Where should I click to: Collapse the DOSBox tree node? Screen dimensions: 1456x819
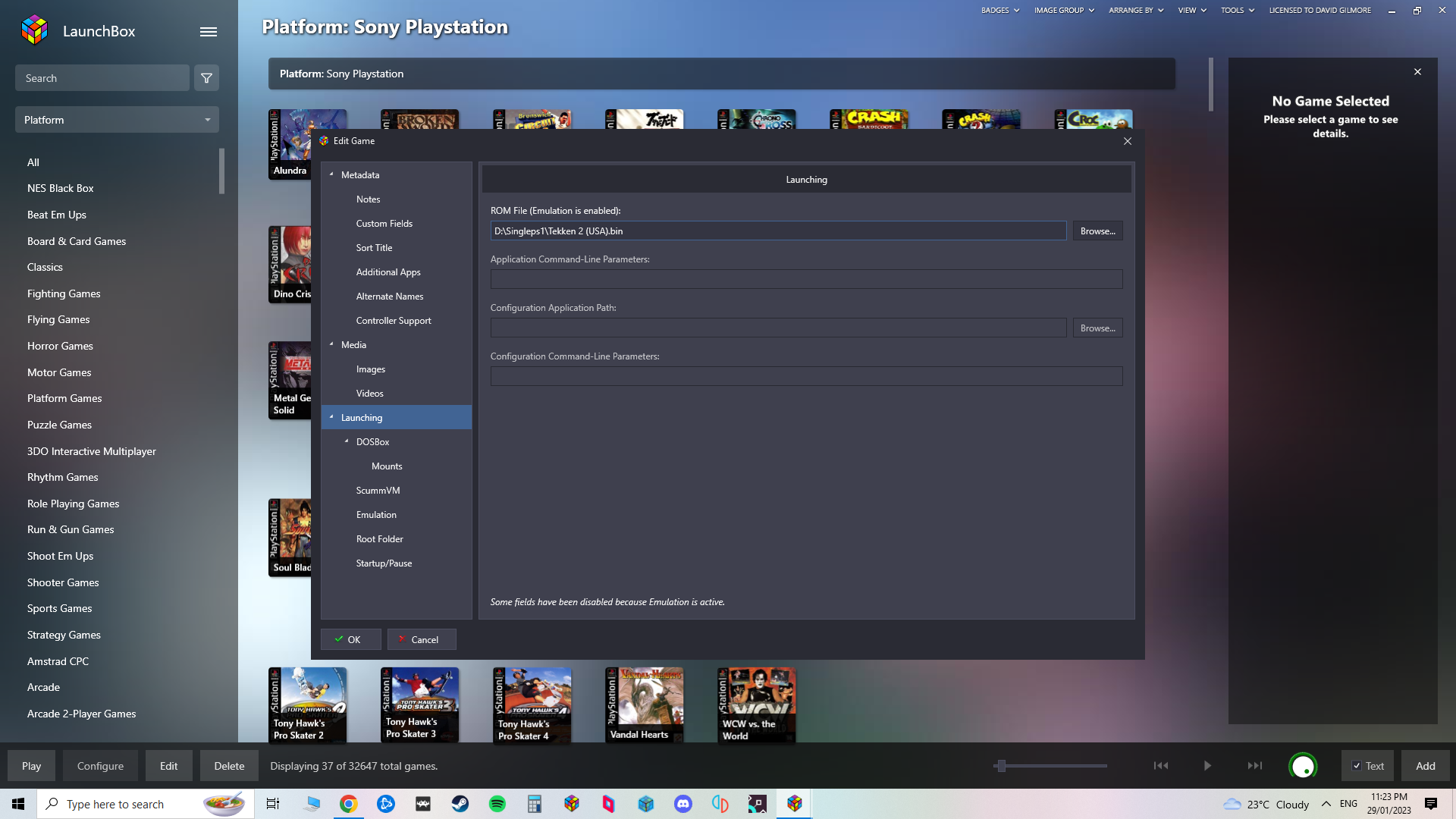pyautogui.click(x=347, y=441)
